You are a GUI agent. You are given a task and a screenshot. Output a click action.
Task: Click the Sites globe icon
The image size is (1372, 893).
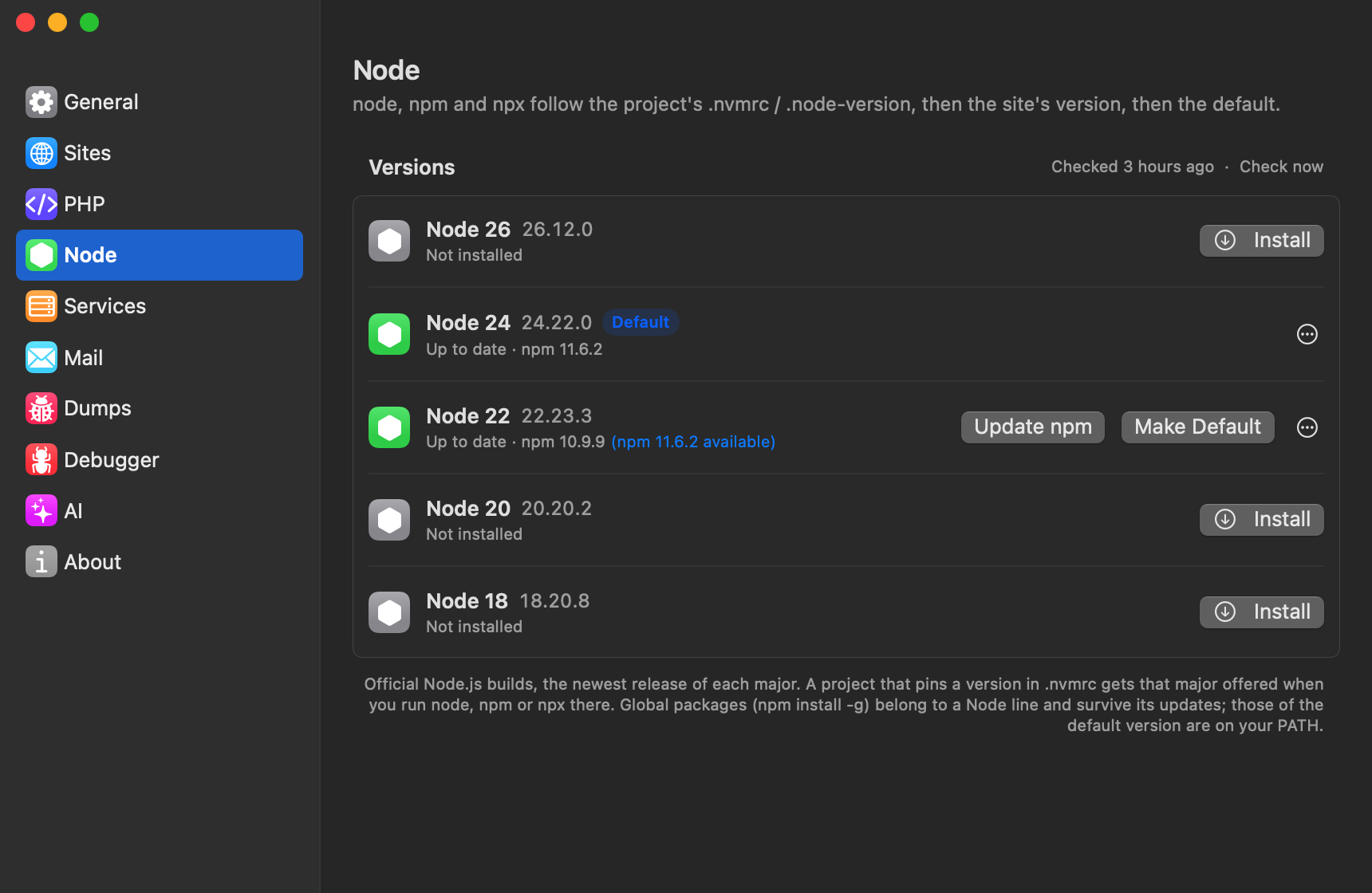[x=41, y=153]
